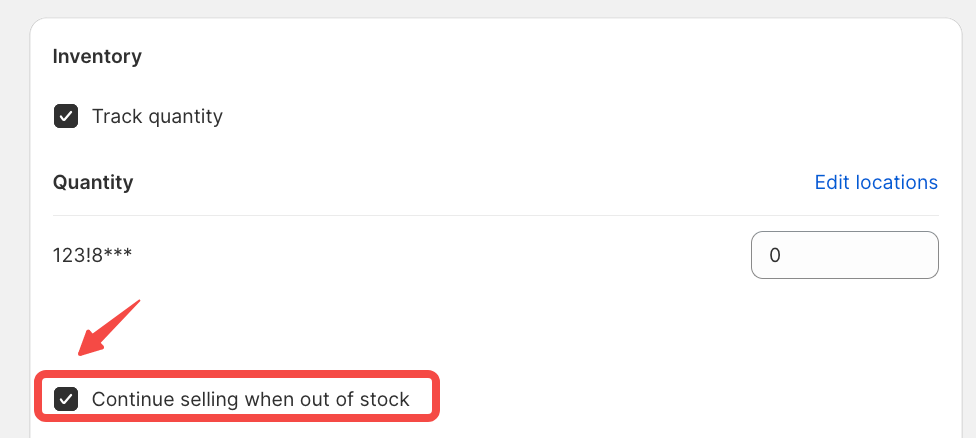976x438 pixels.
Task: Click the checkmark icon beside Continue selling
Action: [x=66, y=400]
